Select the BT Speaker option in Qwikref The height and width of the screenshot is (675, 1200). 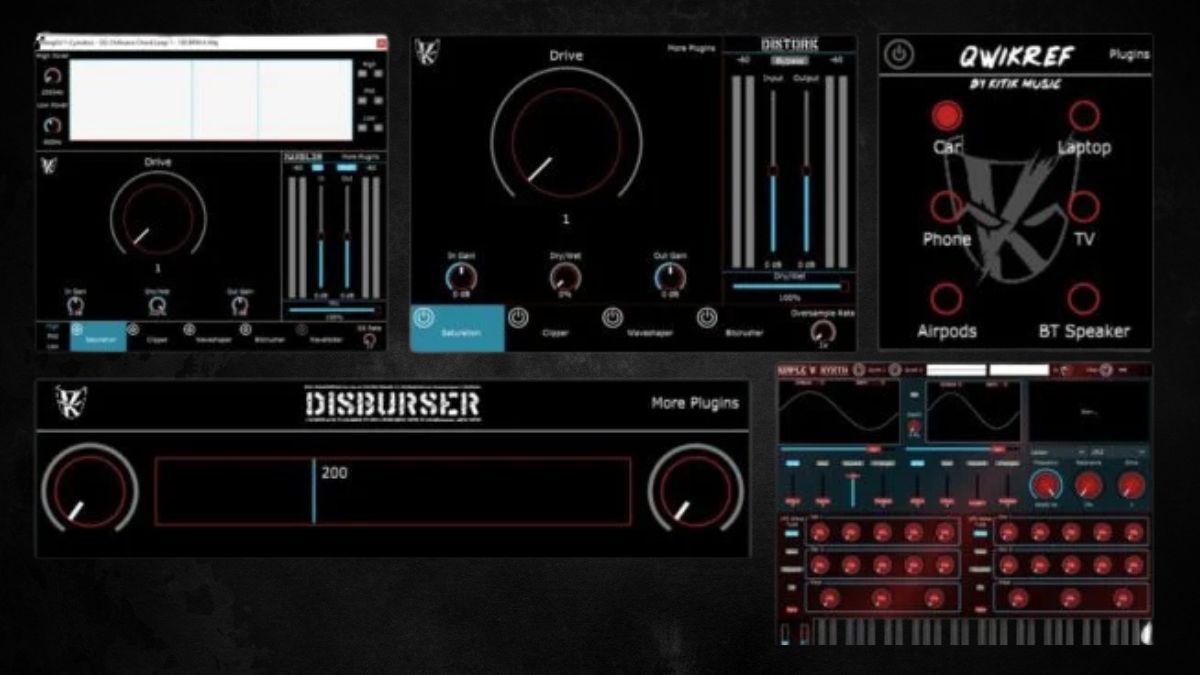(1083, 299)
